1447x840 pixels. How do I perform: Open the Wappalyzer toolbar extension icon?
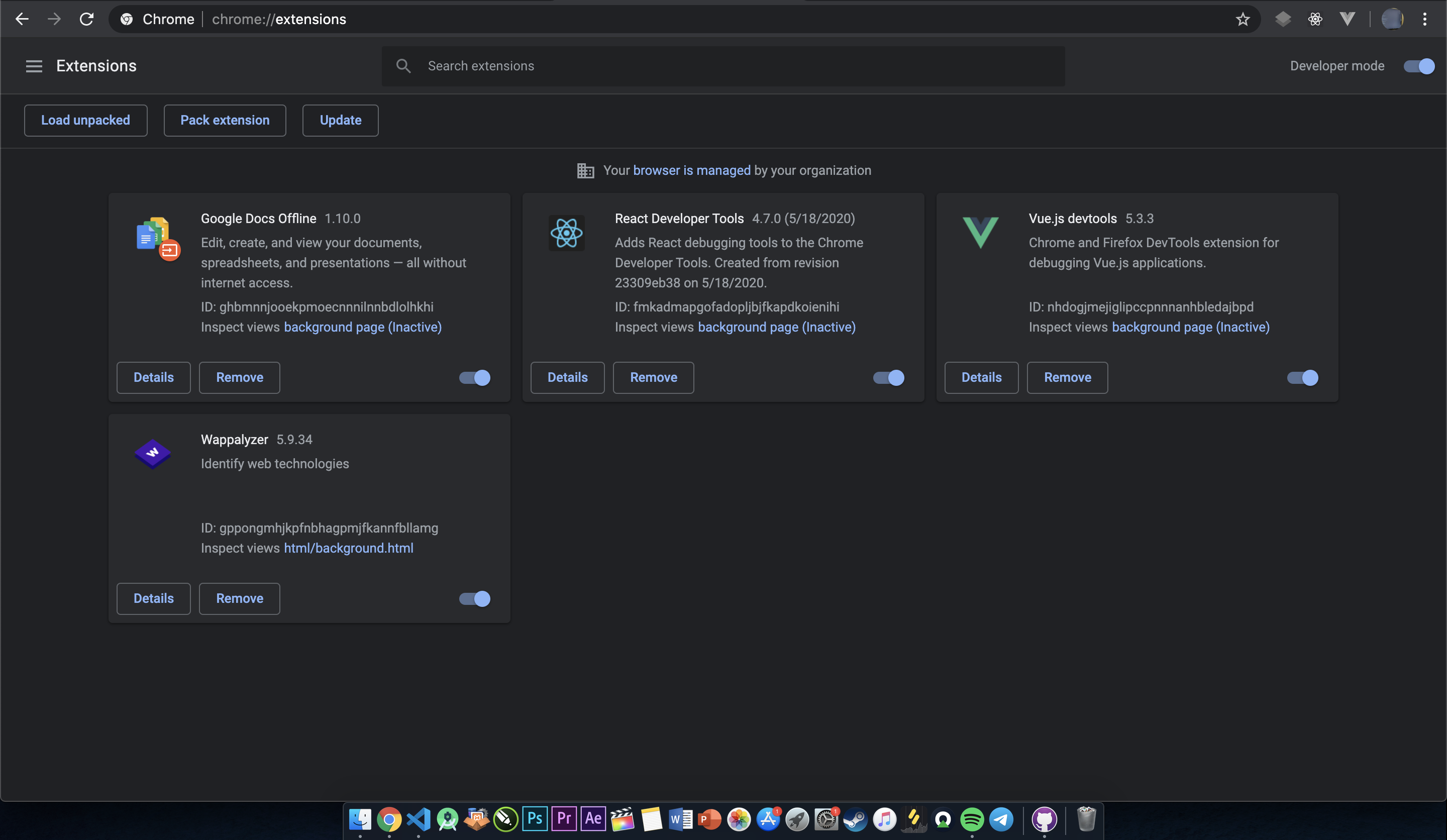(x=1283, y=19)
